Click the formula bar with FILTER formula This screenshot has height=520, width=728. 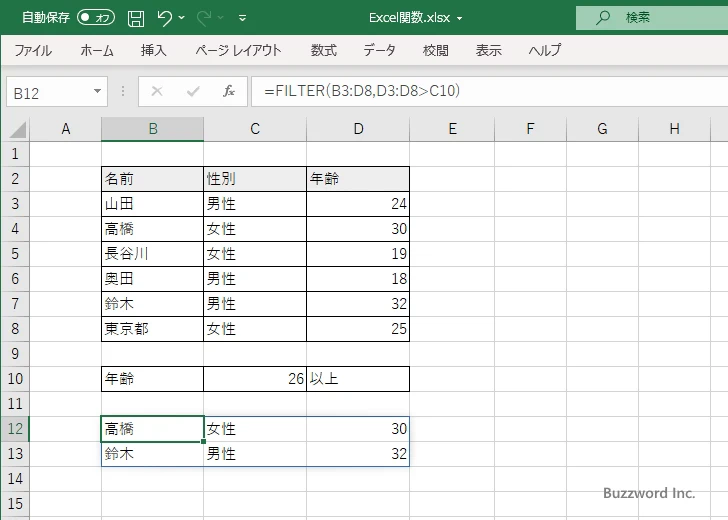click(489, 91)
